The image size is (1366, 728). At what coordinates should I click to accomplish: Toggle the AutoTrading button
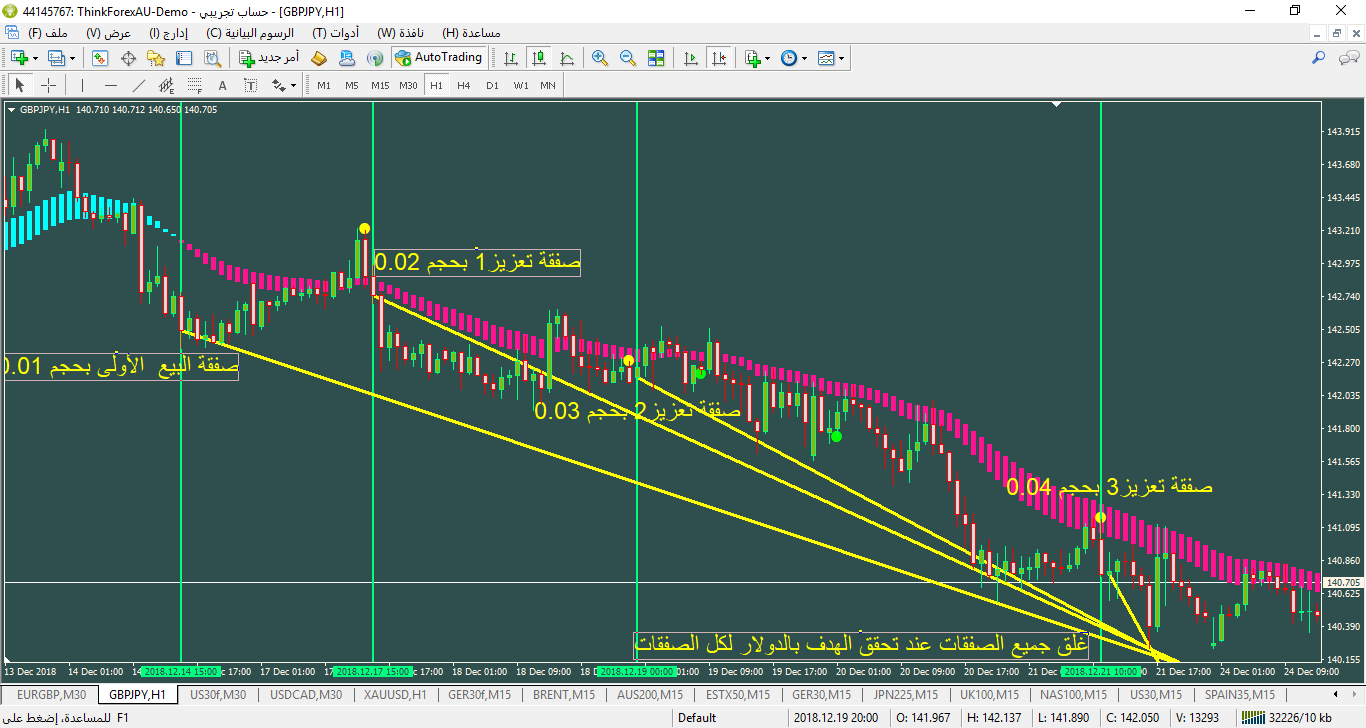click(439, 58)
